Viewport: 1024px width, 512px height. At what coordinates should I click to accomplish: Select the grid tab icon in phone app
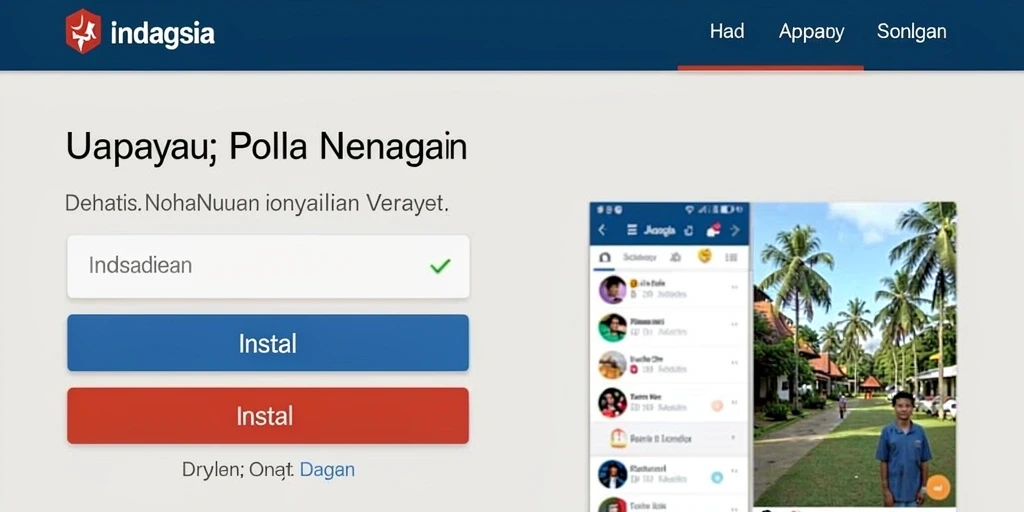point(731,257)
